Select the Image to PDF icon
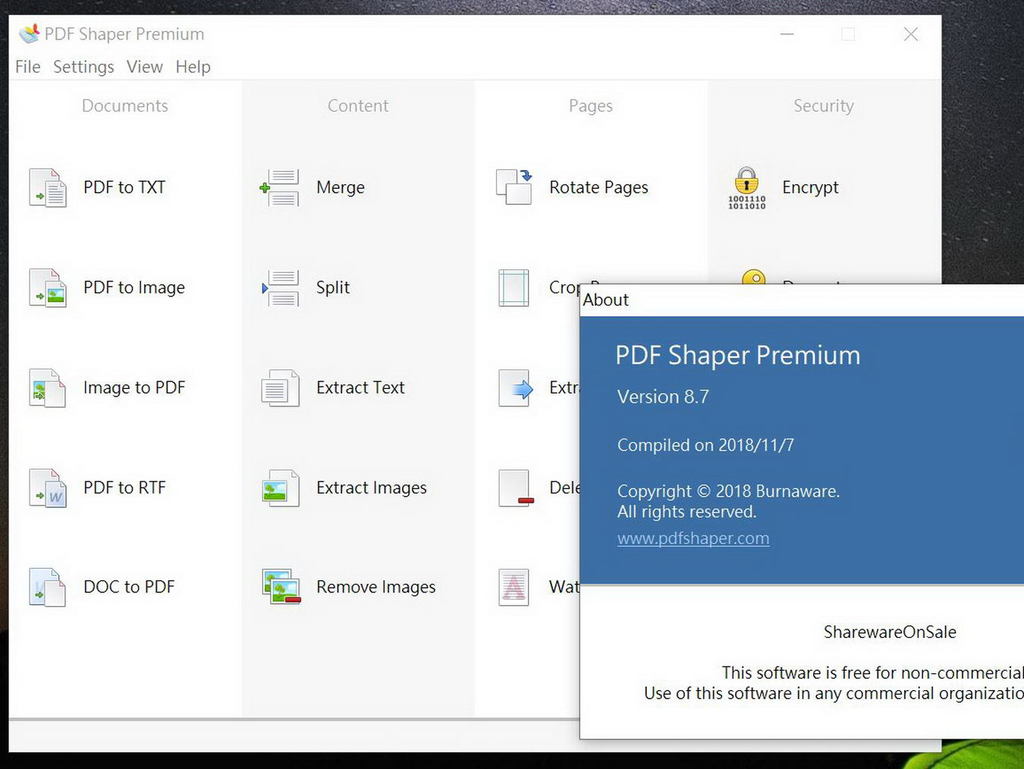The width and height of the screenshot is (1024, 769). pos(48,388)
